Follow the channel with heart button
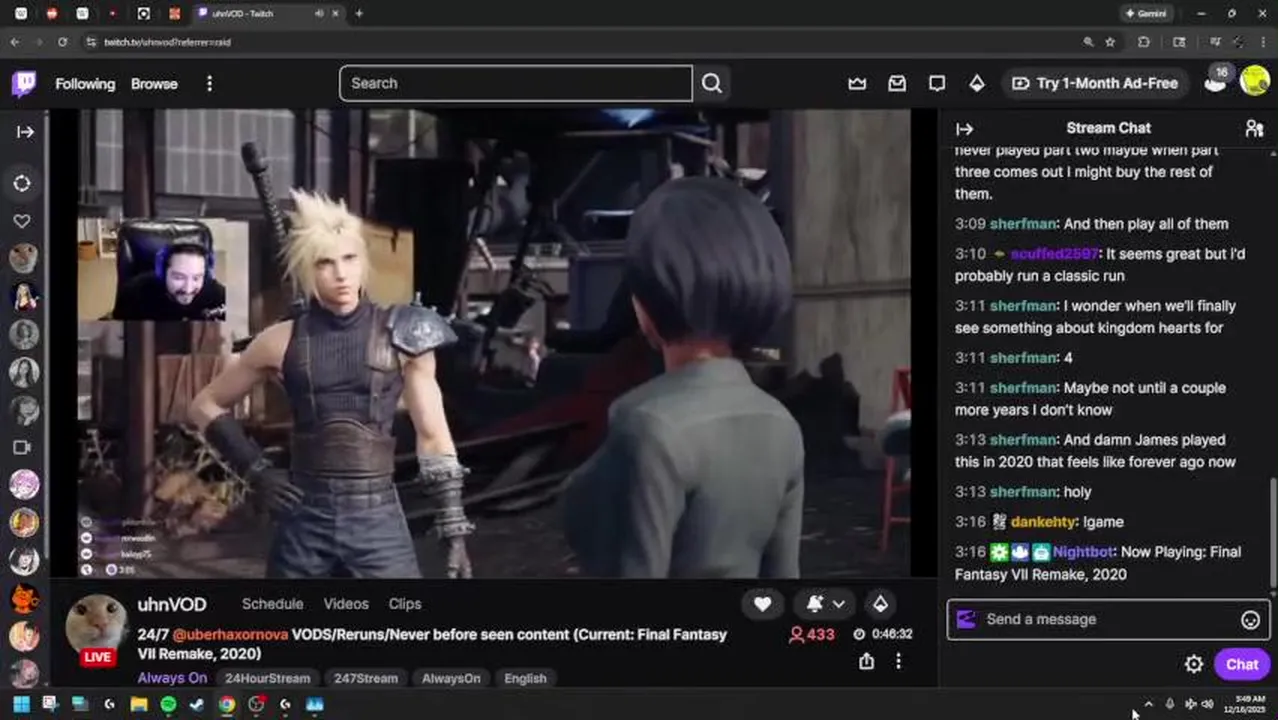 (x=762, y=604)
